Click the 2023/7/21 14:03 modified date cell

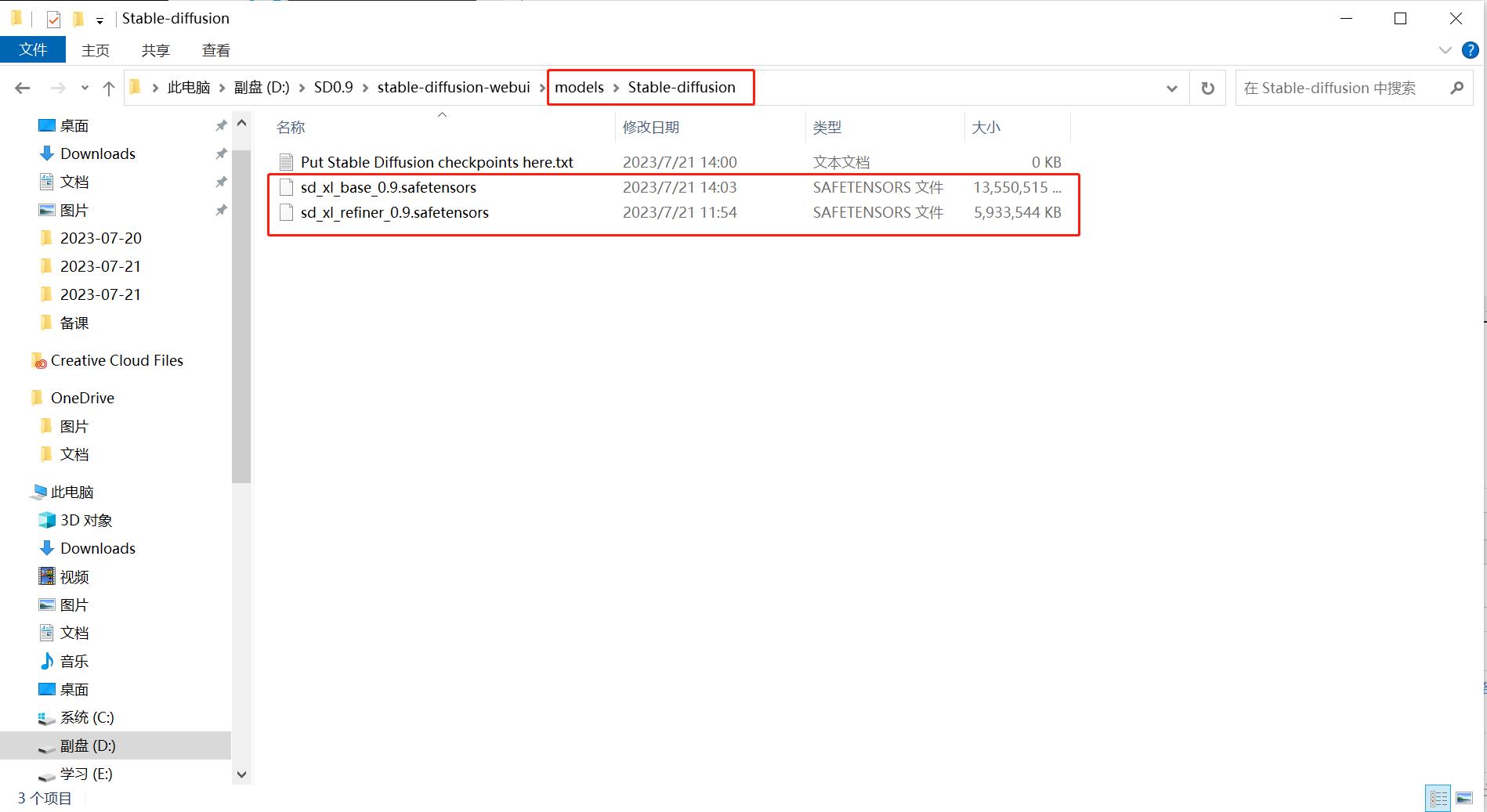pos(679,188)
